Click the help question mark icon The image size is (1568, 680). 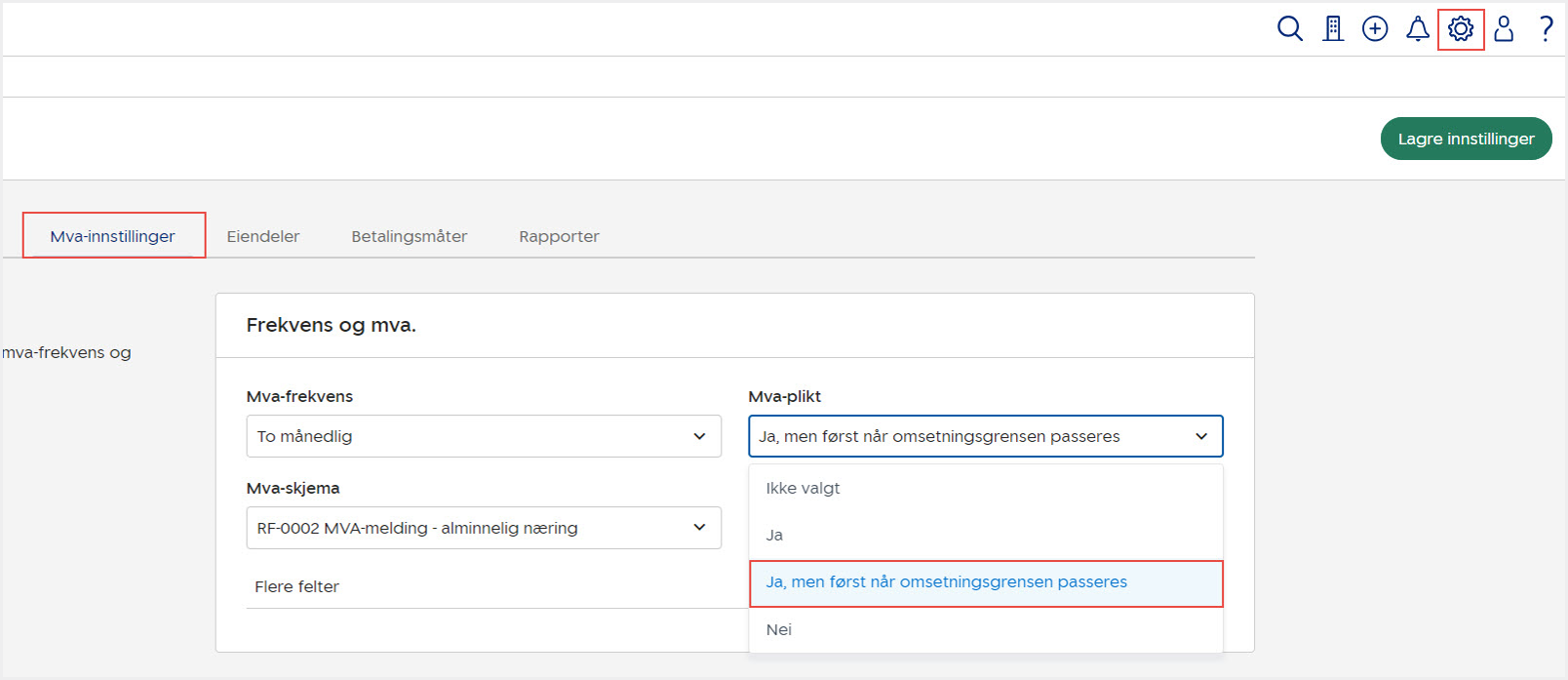click(x=1547, y=29)
